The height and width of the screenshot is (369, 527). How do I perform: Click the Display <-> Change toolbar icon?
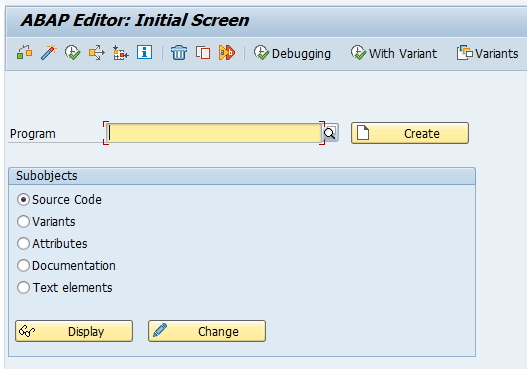pos(24,53)
